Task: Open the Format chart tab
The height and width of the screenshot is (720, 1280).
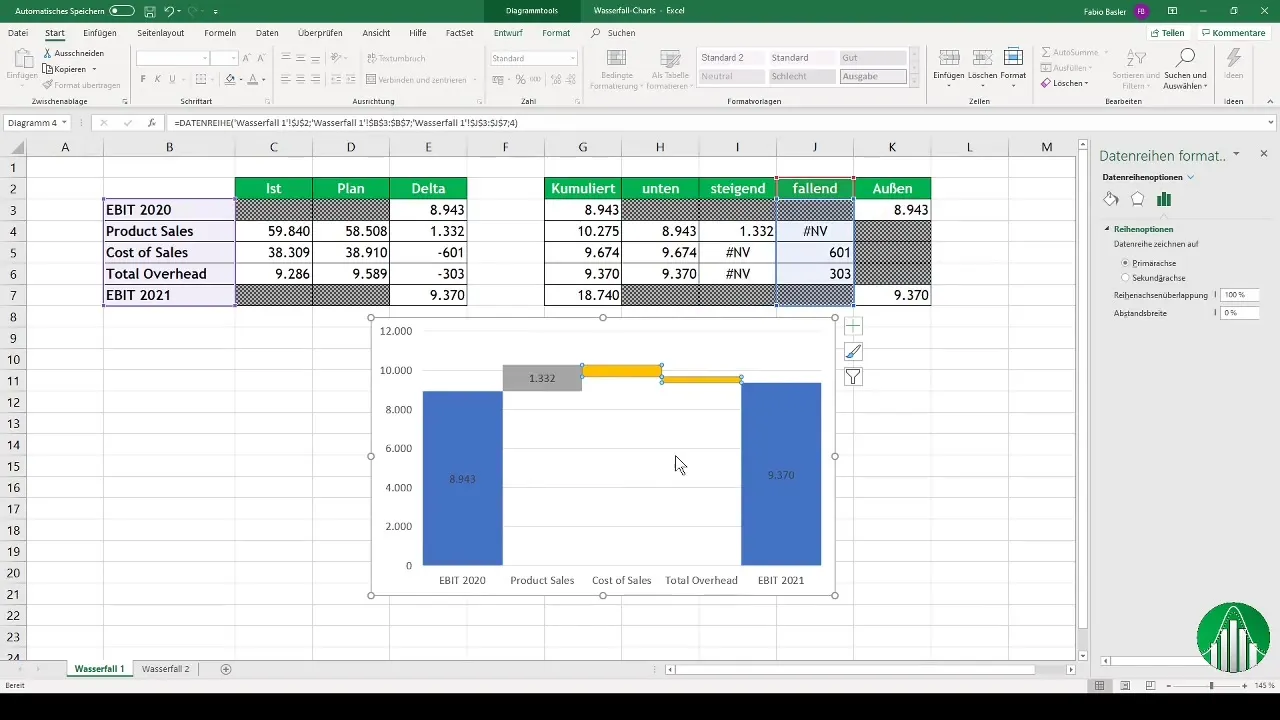Action: coord(556,33)
